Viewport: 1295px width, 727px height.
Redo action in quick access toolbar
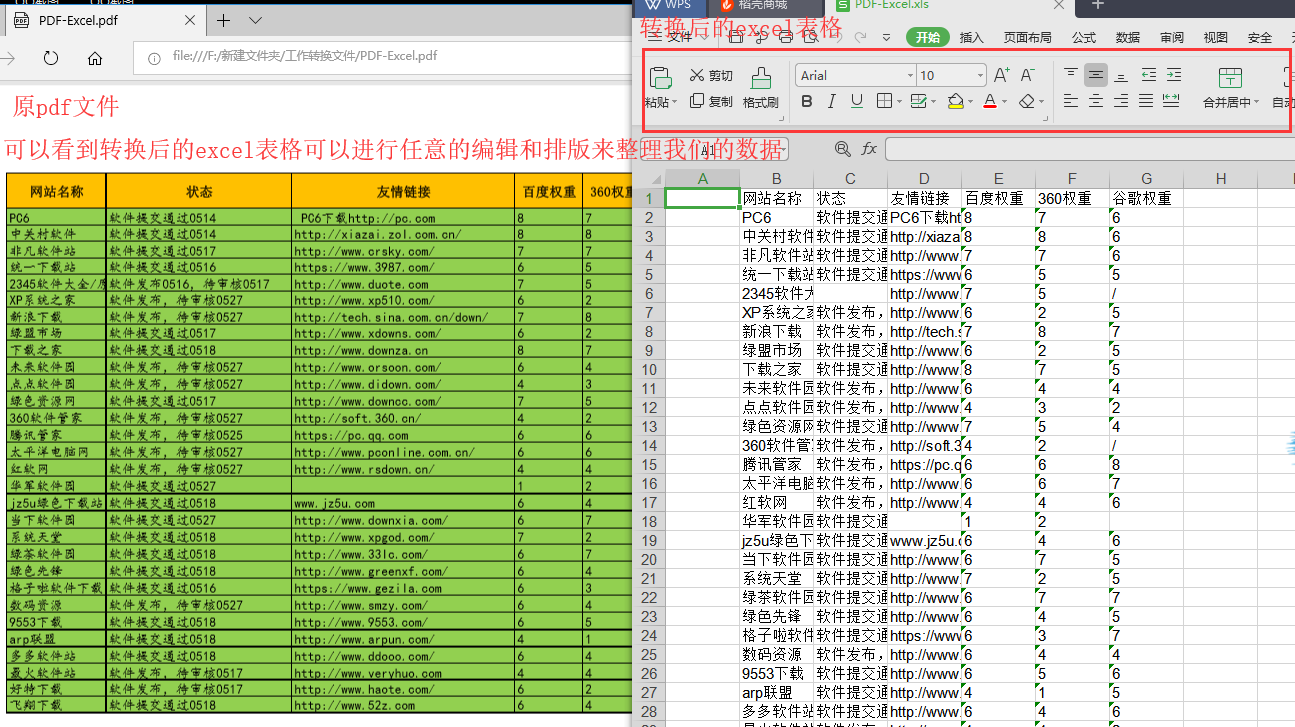click(861, 37)
